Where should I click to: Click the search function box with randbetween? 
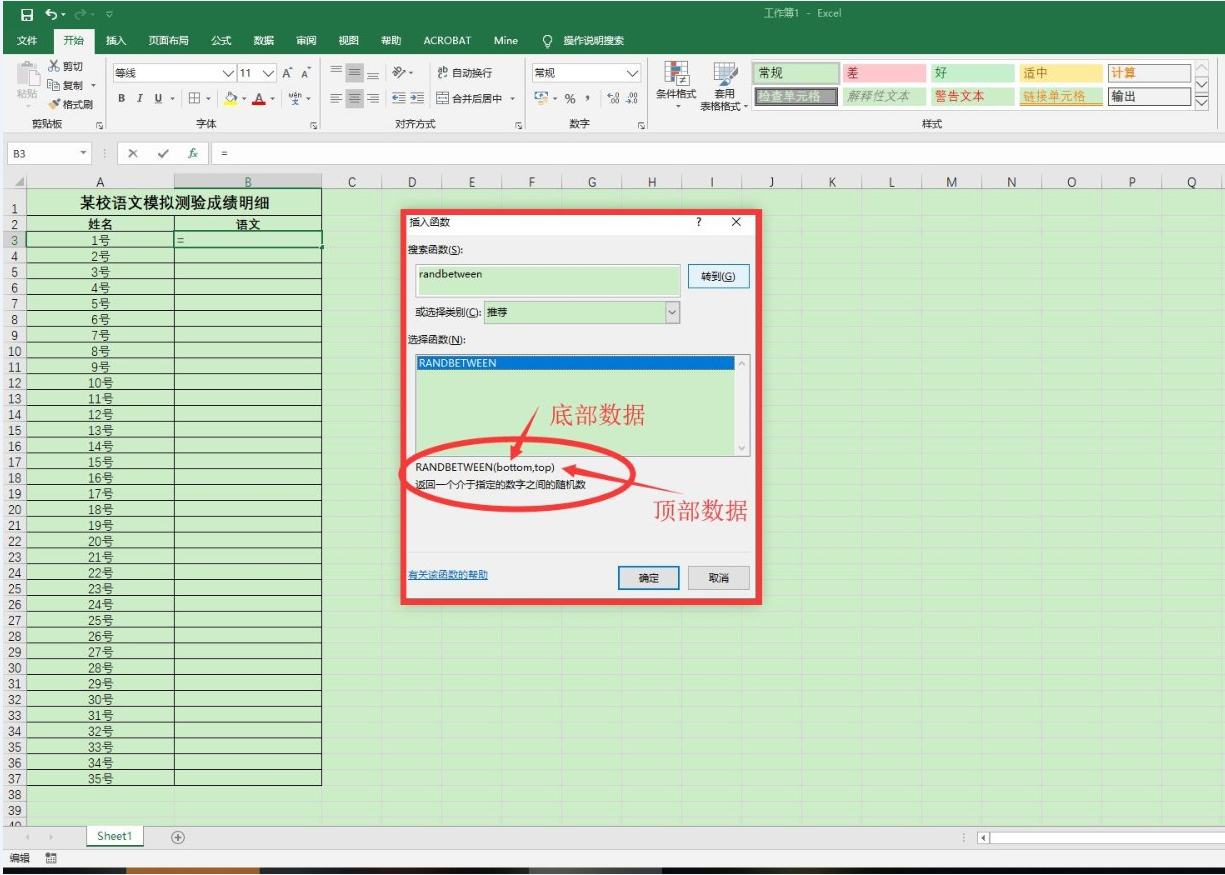click(547, 280)
